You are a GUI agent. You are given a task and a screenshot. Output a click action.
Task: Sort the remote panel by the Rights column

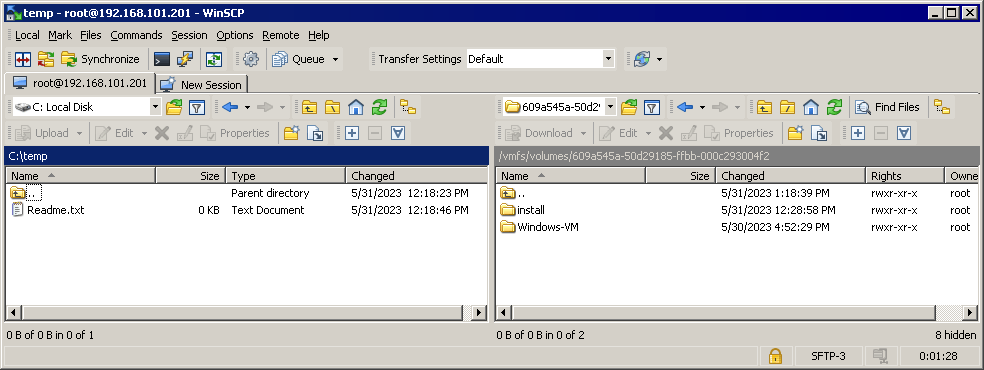905,176
